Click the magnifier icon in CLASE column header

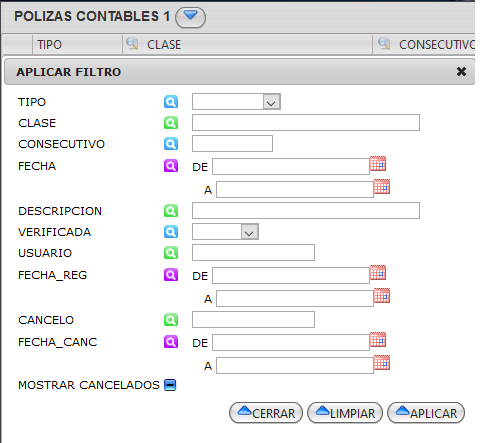tap(132, 43)
